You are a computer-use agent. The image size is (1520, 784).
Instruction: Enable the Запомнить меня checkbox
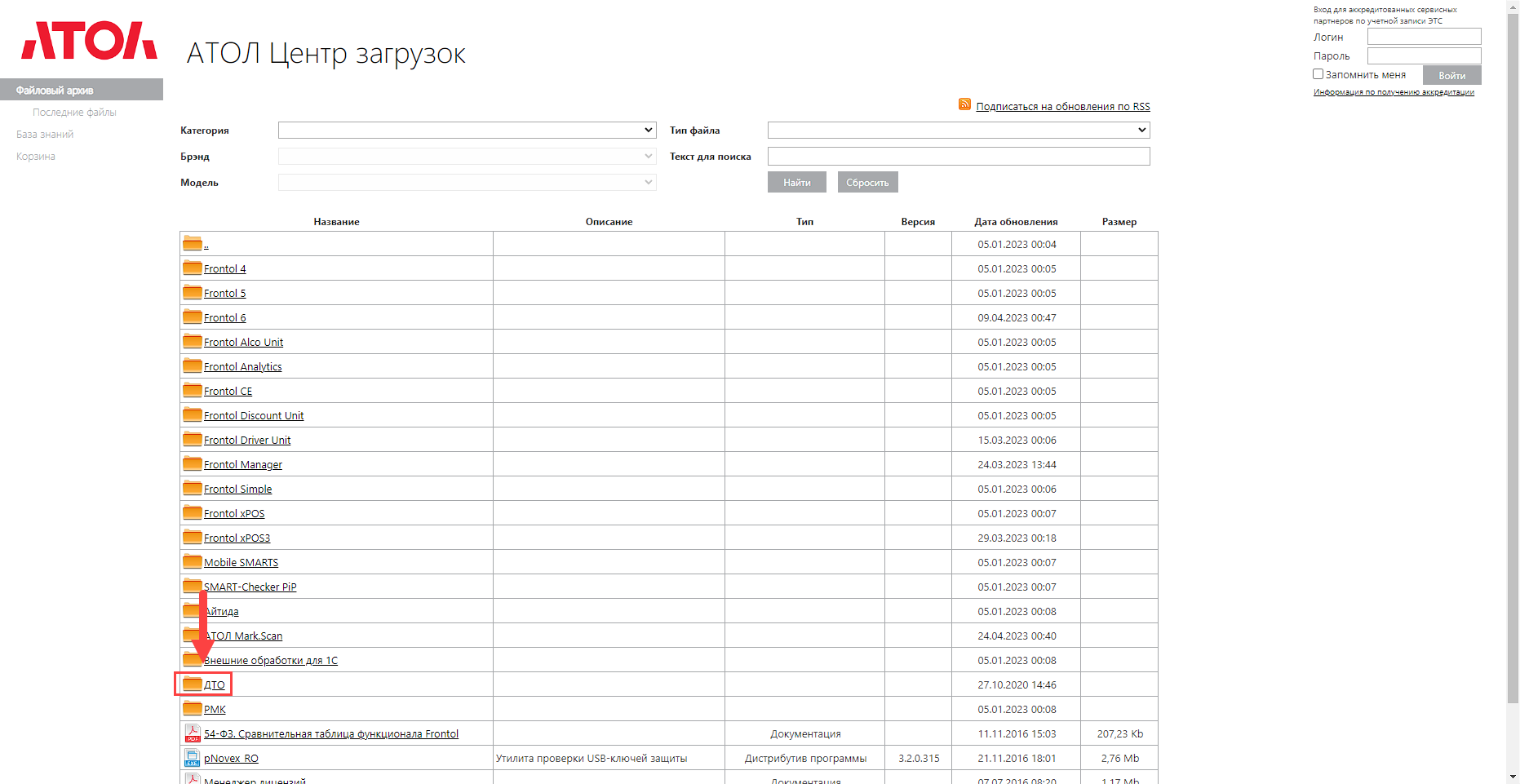(x=1318, y=74)
